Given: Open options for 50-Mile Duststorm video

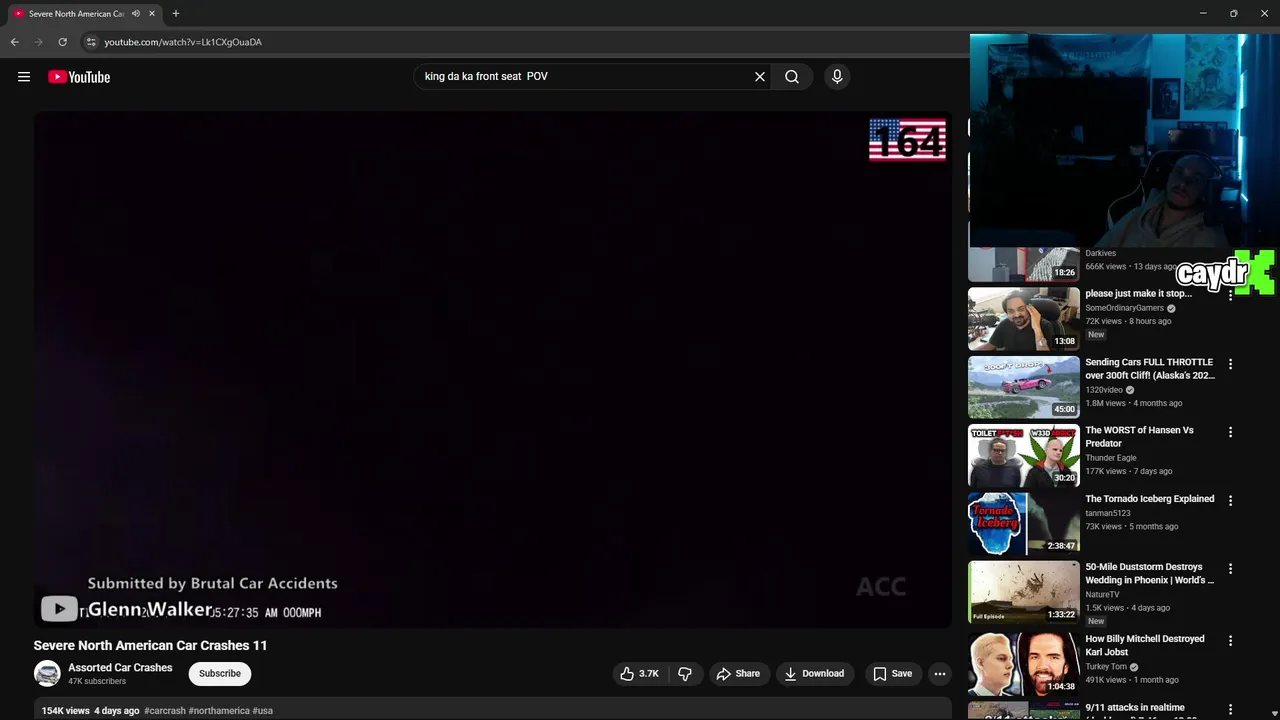Looking at the screenshot, I should point(1231,568).
